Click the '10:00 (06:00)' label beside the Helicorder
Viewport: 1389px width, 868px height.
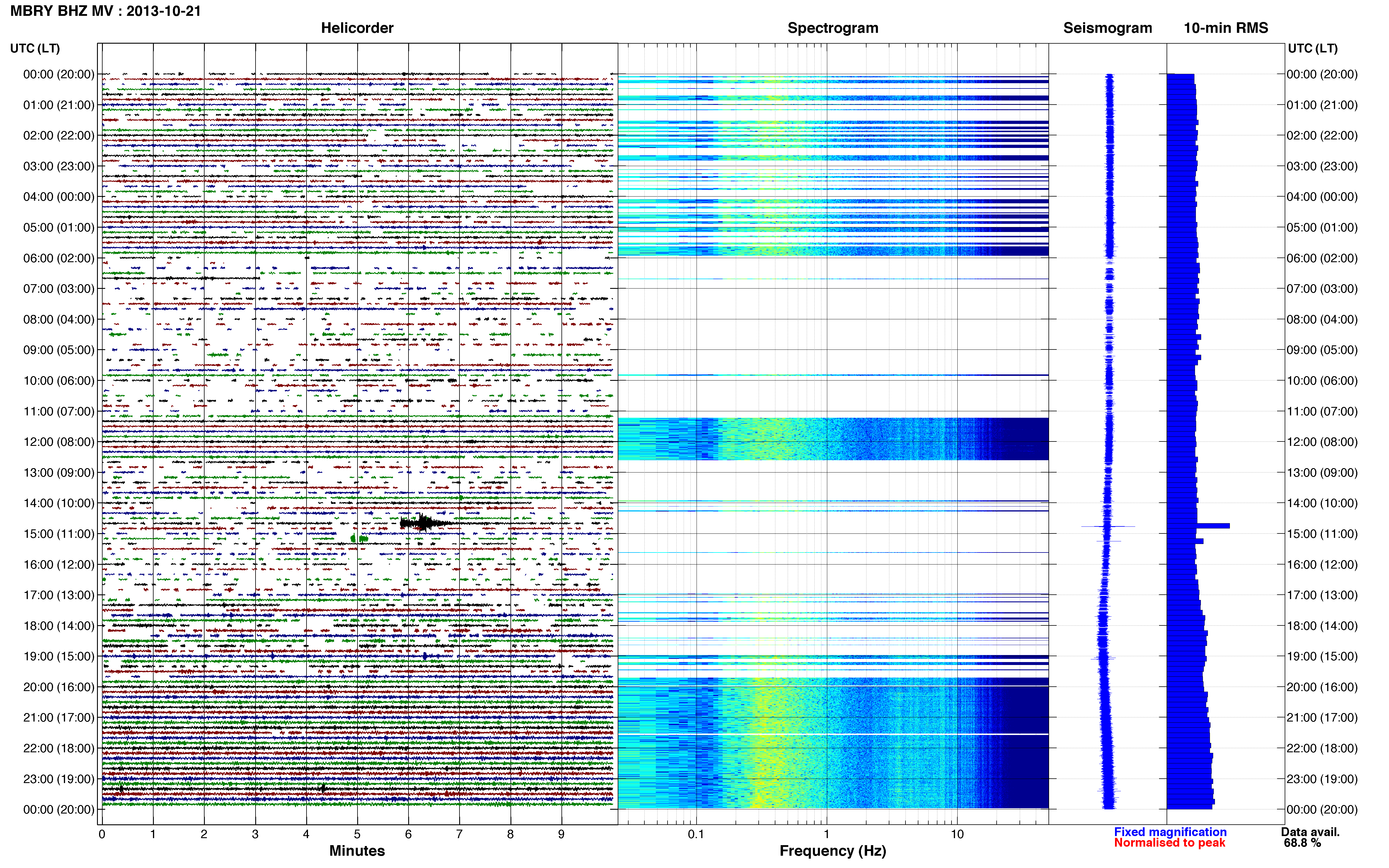tap(59, 381)
